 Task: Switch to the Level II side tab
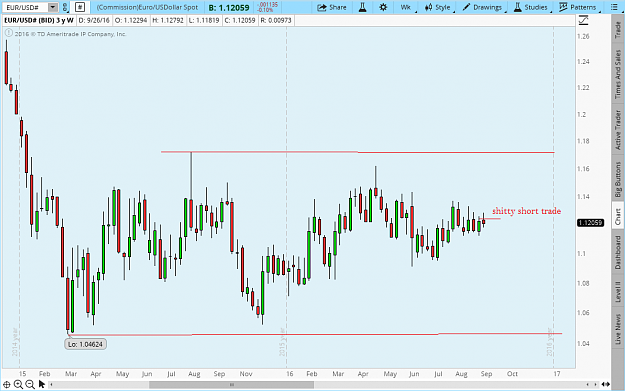[x=618, y=291]
